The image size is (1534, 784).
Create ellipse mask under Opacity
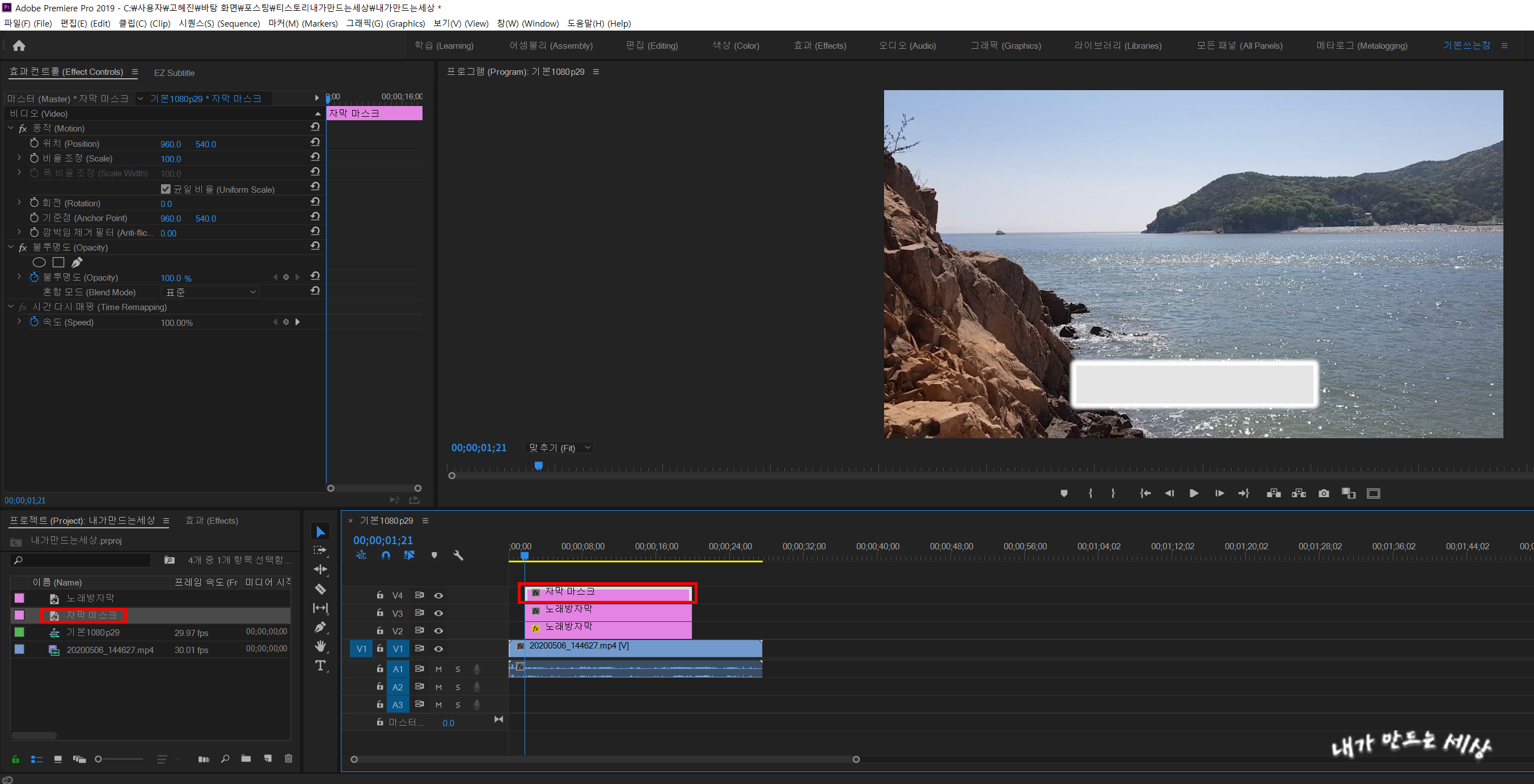coord(39,262)
